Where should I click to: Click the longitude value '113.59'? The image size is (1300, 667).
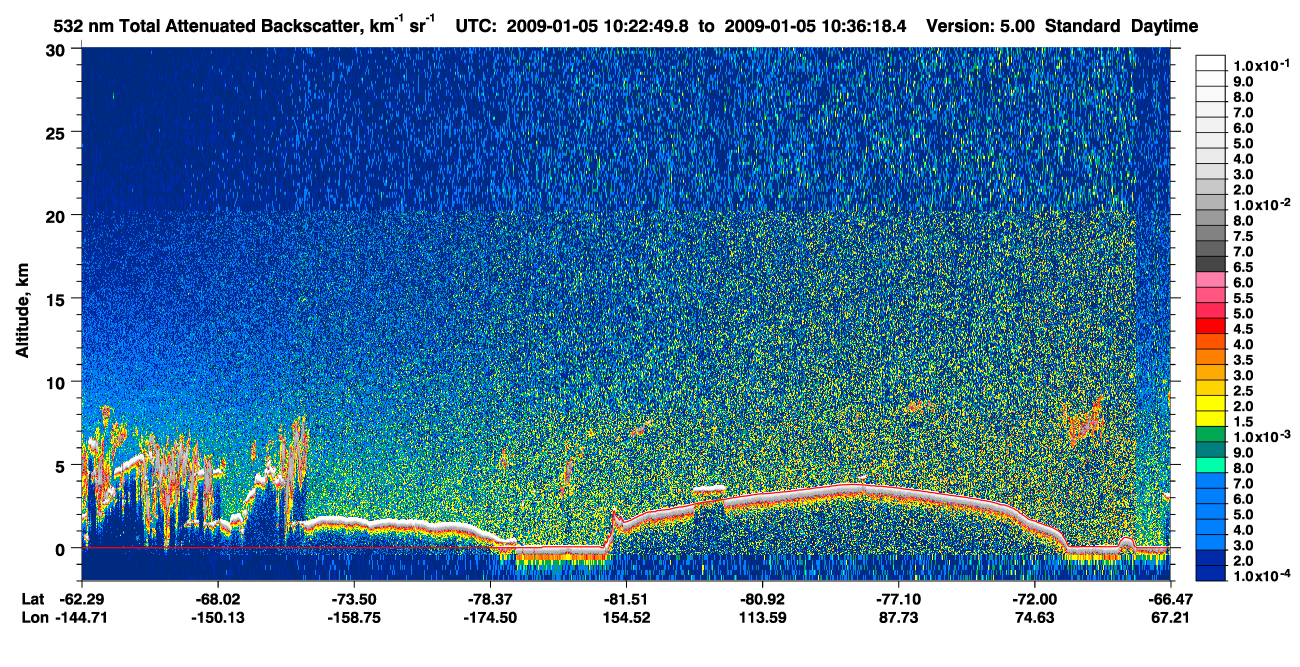pos(763,618)
